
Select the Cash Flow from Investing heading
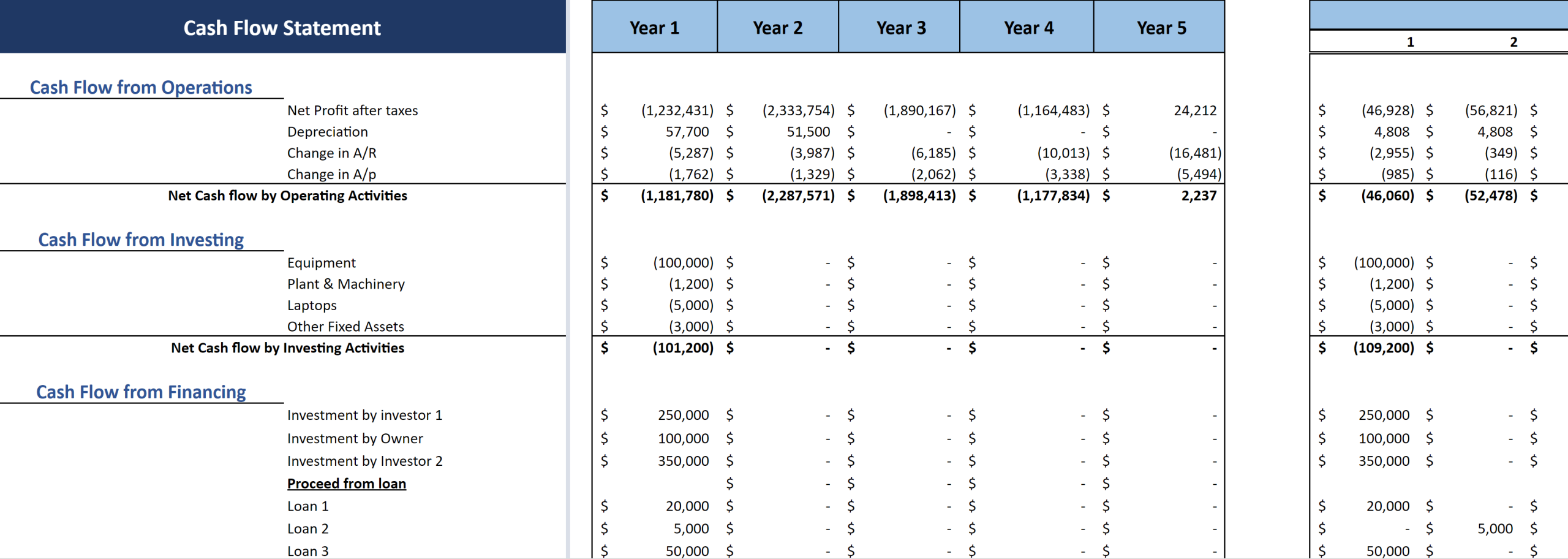[x=141, y=240]
